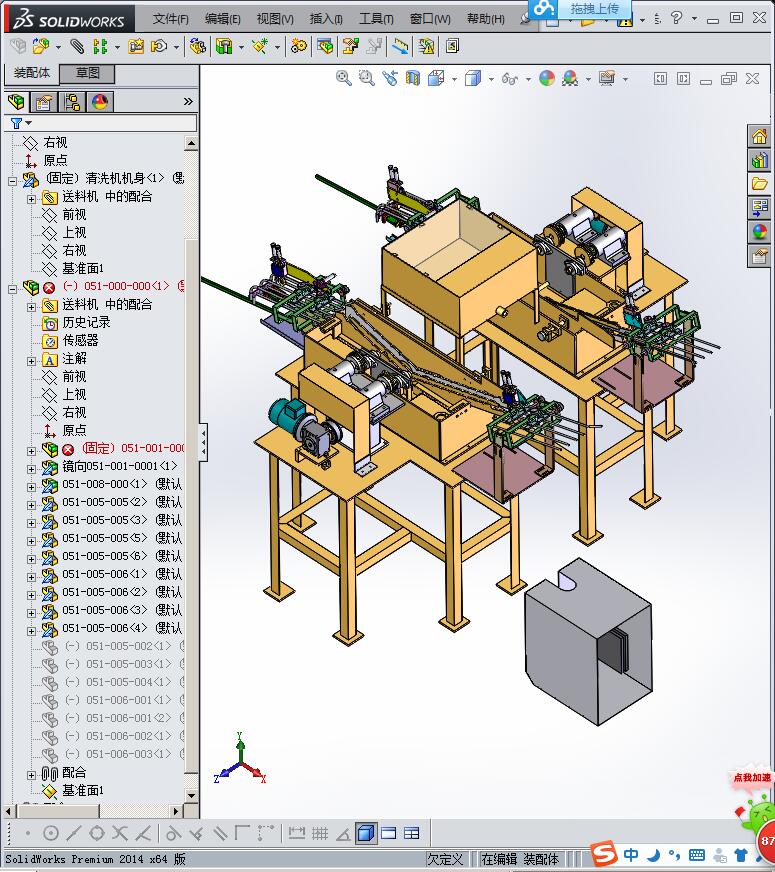The width and height of the screenshot is (775, 872).
Task: Click Zoom to Fit in view toolbar
Action: 344,78
